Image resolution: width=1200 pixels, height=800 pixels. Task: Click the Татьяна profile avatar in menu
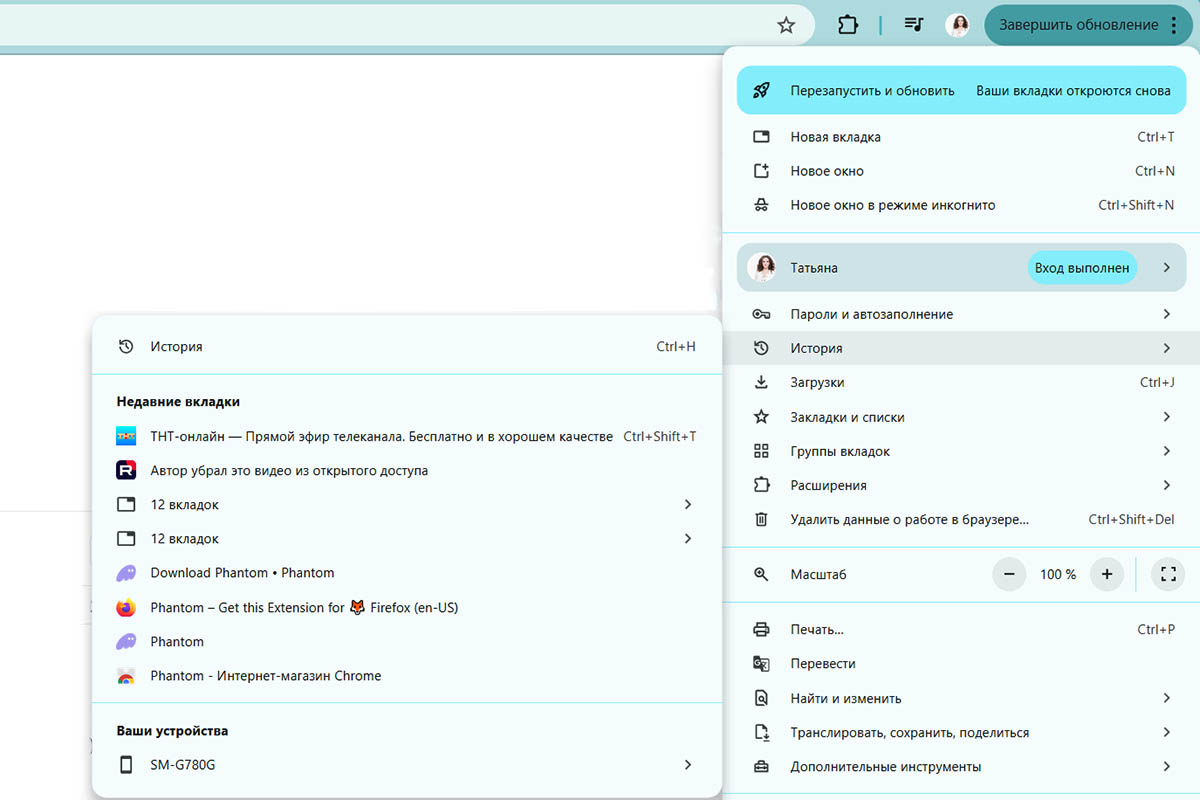762,267
